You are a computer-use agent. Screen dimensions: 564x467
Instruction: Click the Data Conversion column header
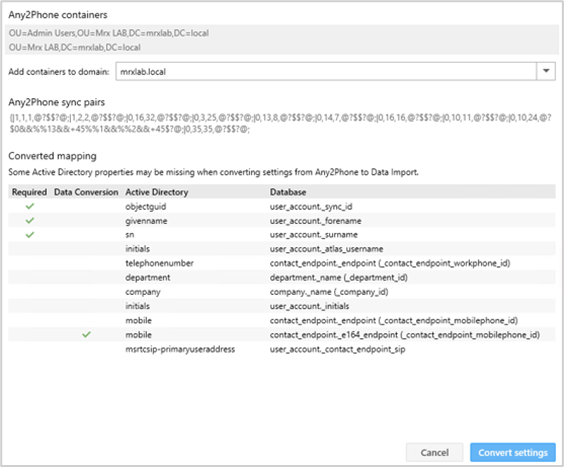coord(86,192)
